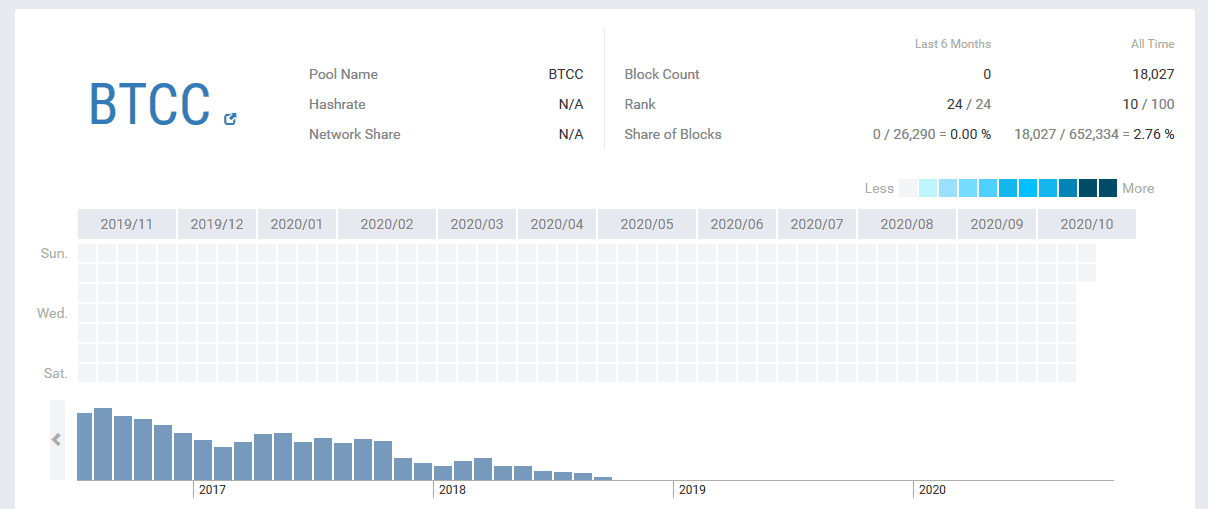Click the BTCC pool logo text

[x=150, y=103]
